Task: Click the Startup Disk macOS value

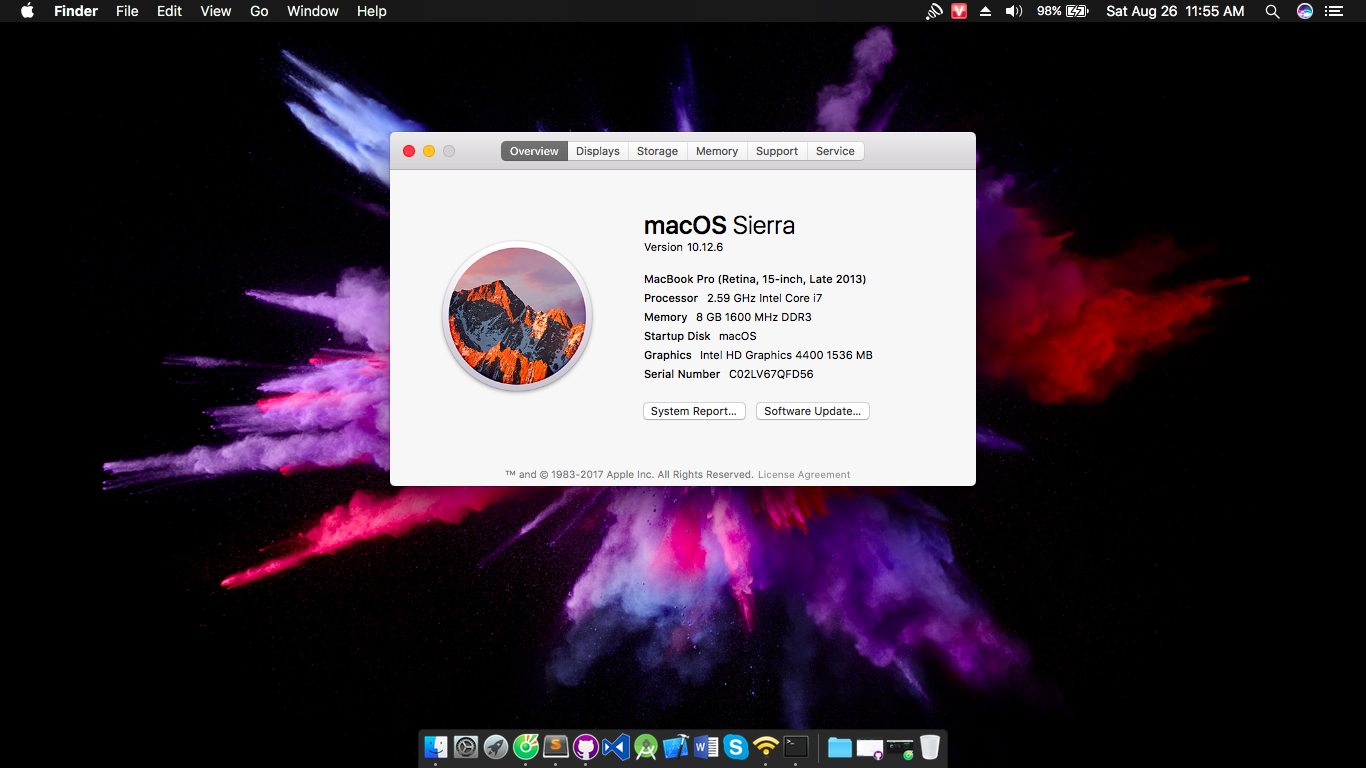Action: pos(738,336)
